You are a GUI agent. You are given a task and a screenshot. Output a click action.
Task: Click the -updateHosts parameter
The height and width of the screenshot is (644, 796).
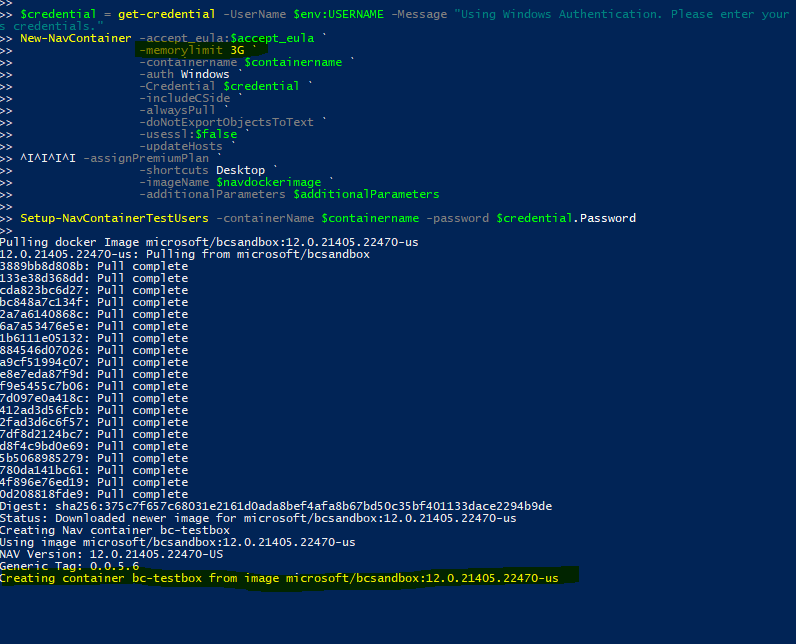[181, 146]
